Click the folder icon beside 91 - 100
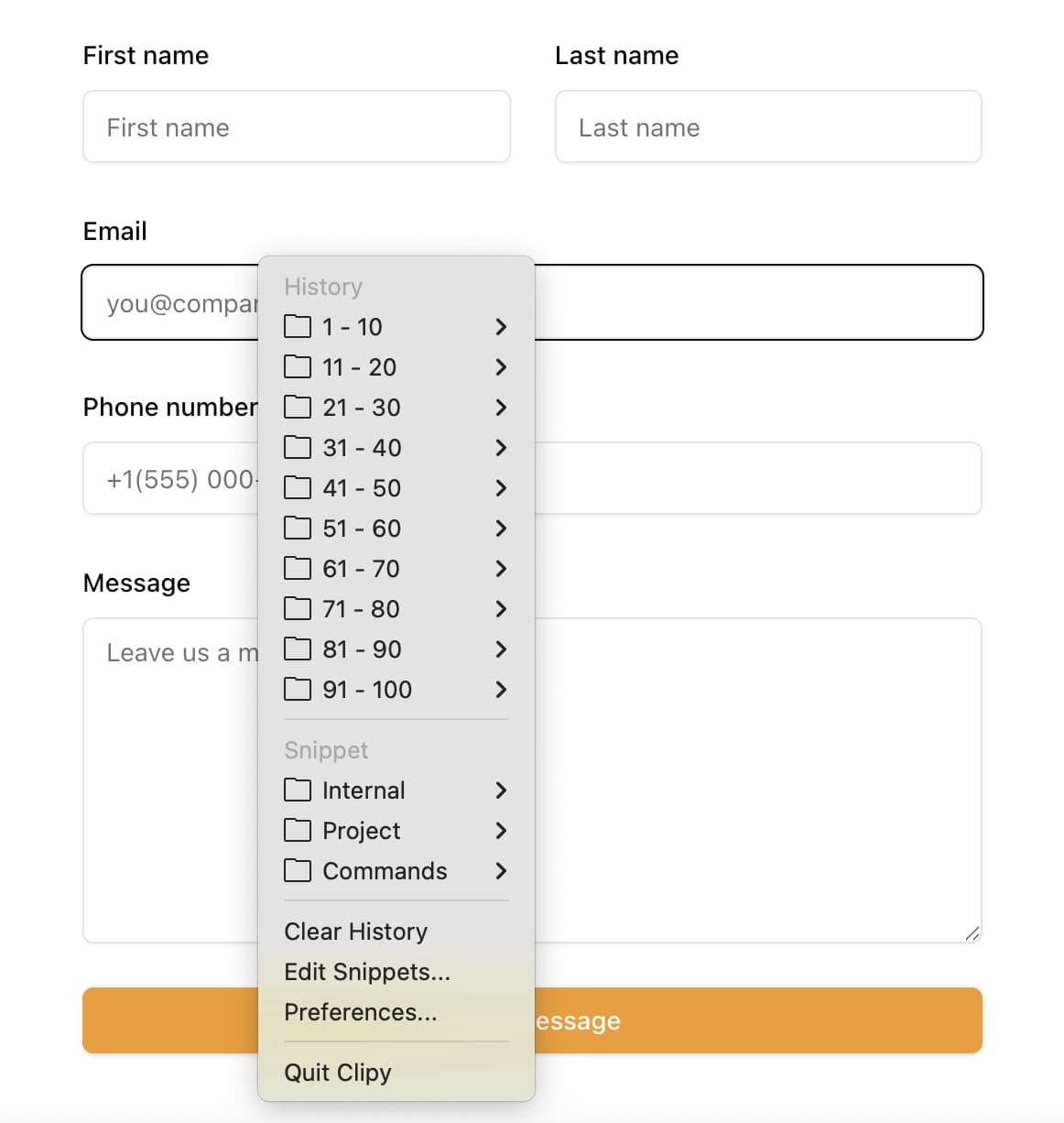This screenshot has width=1064, height=1123. (297, 689)
